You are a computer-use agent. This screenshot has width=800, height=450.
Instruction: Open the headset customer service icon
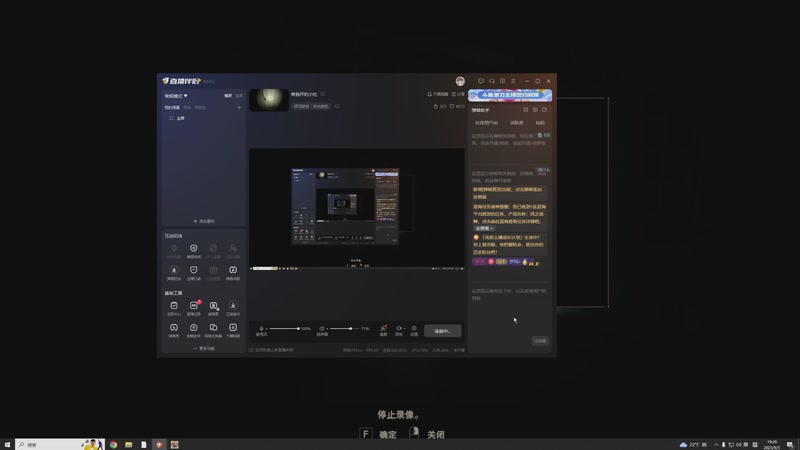492,81
